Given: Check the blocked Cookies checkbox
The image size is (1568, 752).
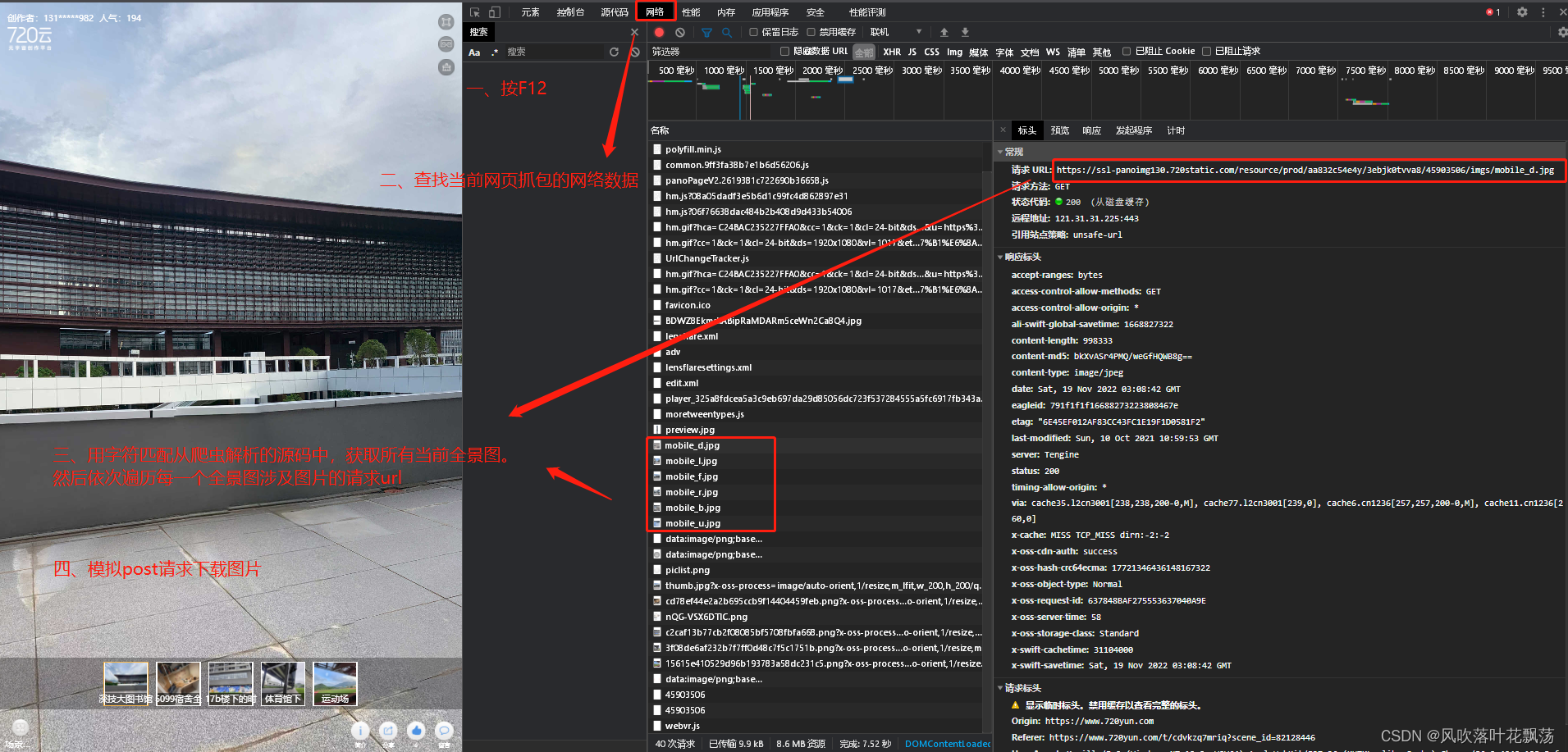Looking at the screenshot, I should [1127, 51].
